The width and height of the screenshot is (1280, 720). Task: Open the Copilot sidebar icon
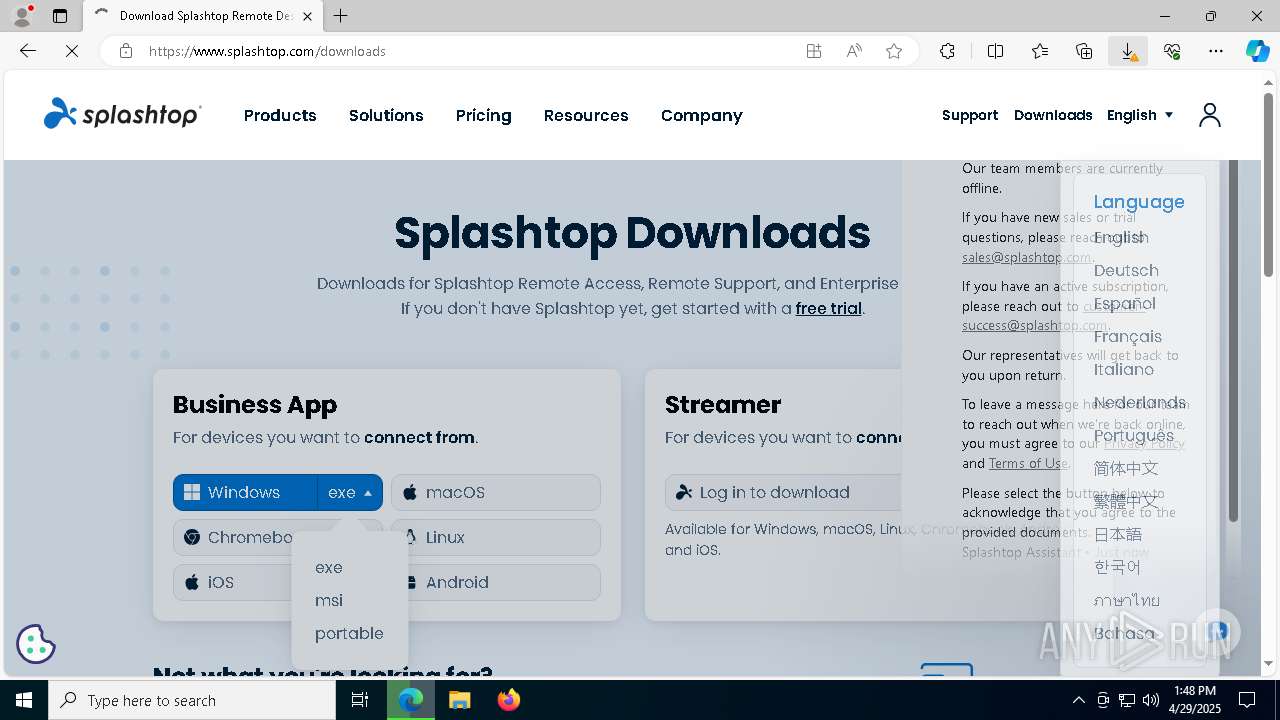pyautogui.click(x=1257, y=51)
